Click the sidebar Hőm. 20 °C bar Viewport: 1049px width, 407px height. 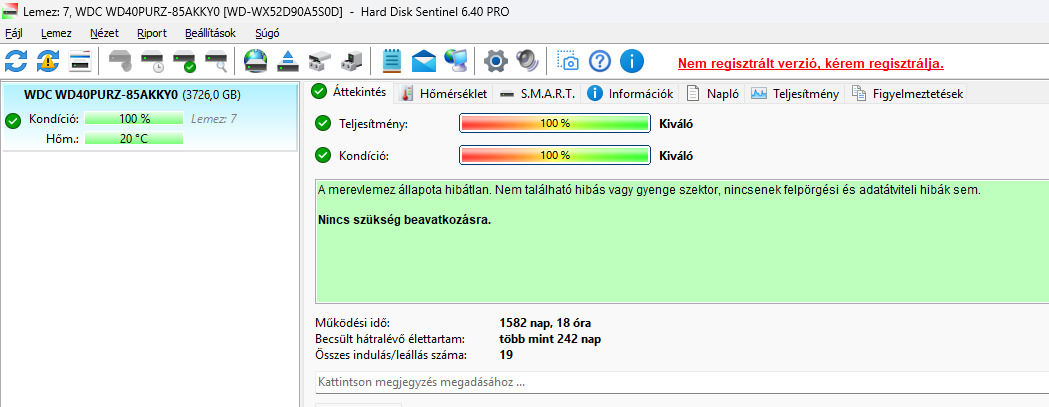coord(134,139)
